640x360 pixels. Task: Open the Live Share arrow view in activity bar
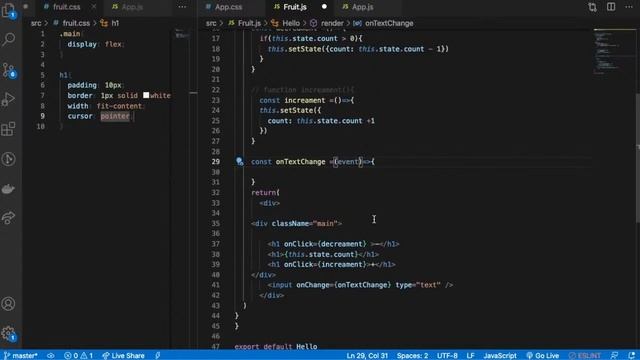(9, 218)
